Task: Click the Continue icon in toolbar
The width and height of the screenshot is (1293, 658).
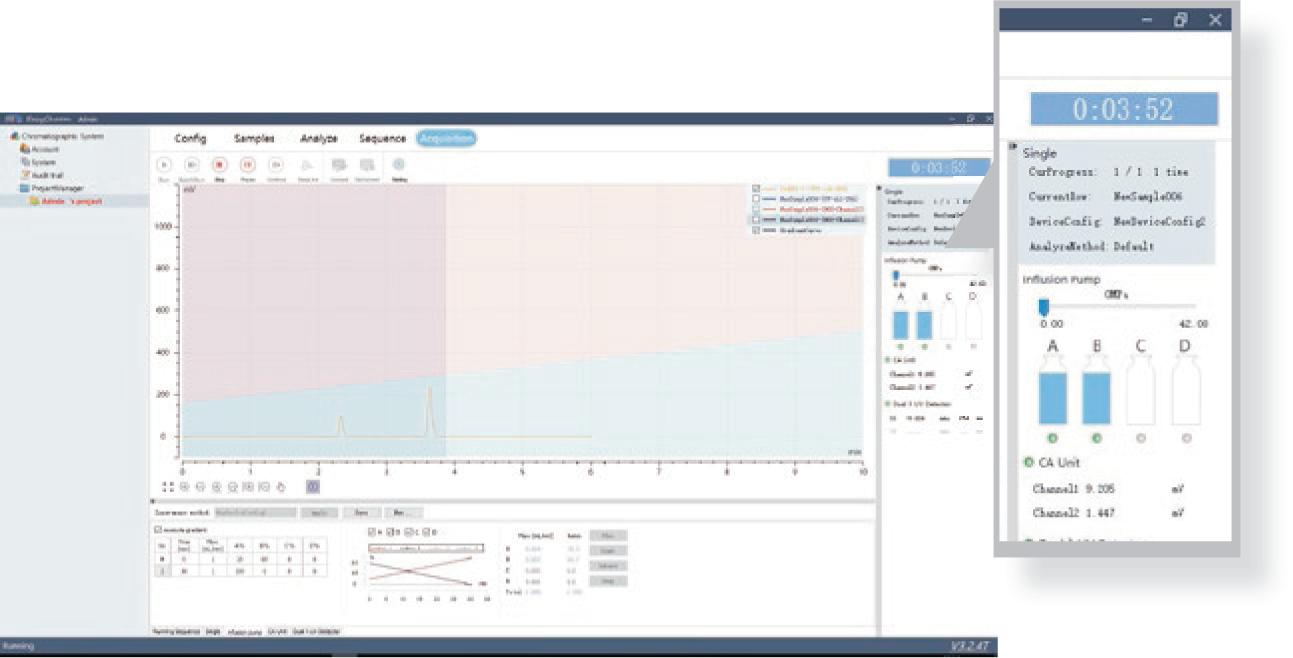Action: click(276, 165)
